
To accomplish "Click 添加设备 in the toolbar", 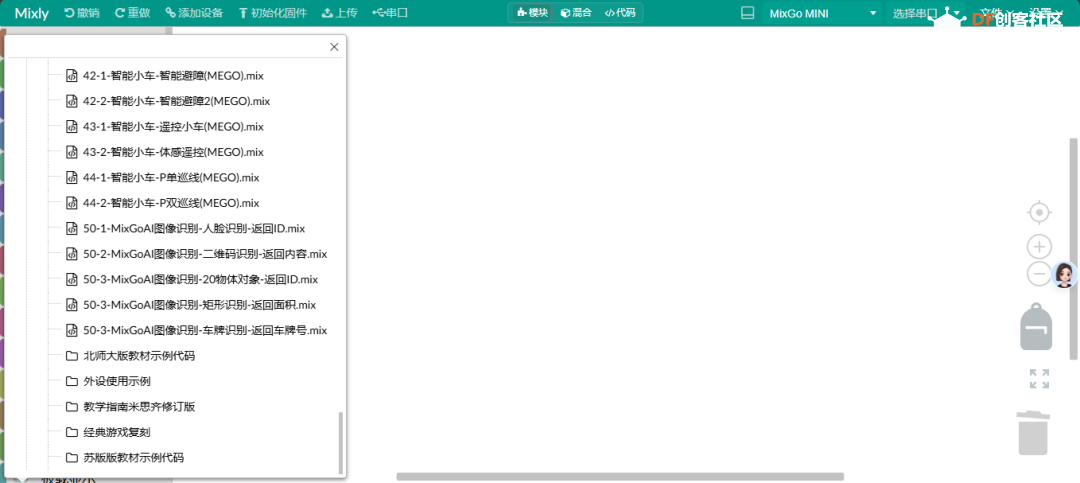I will (194, 12).
